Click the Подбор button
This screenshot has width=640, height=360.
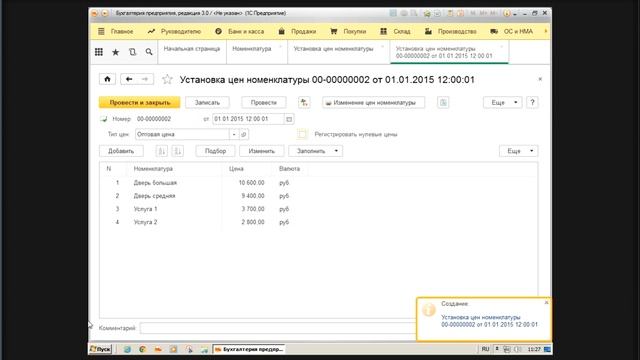(x=216, y=151)
